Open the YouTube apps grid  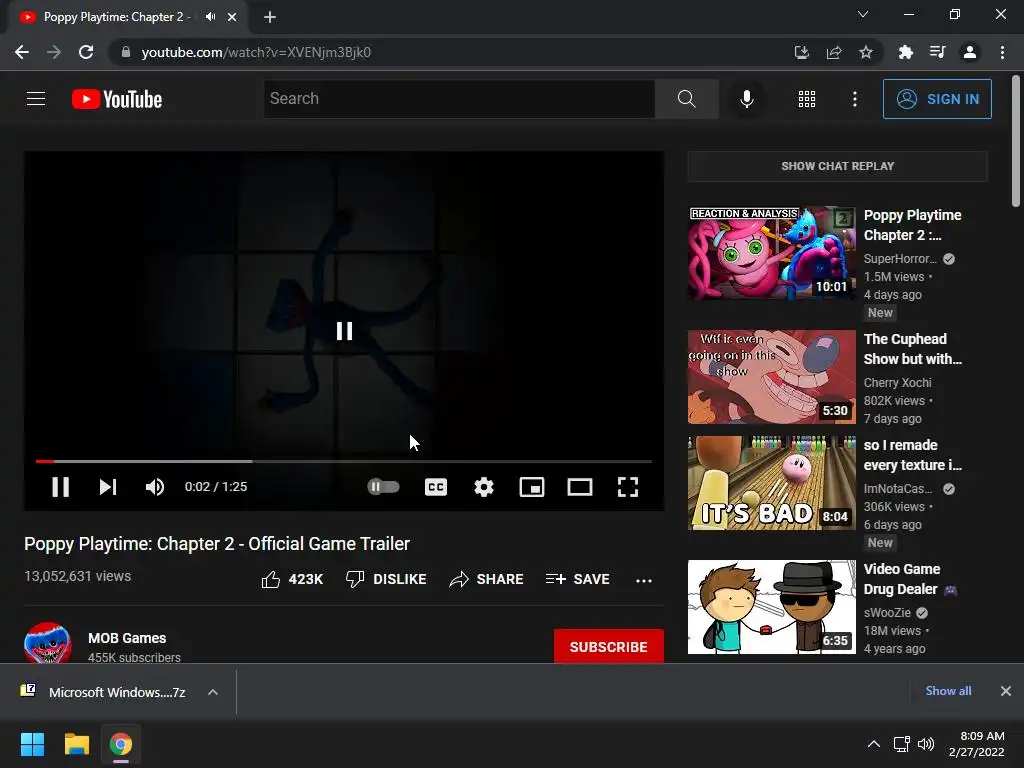pyautogui.click(x=807, y=99)
